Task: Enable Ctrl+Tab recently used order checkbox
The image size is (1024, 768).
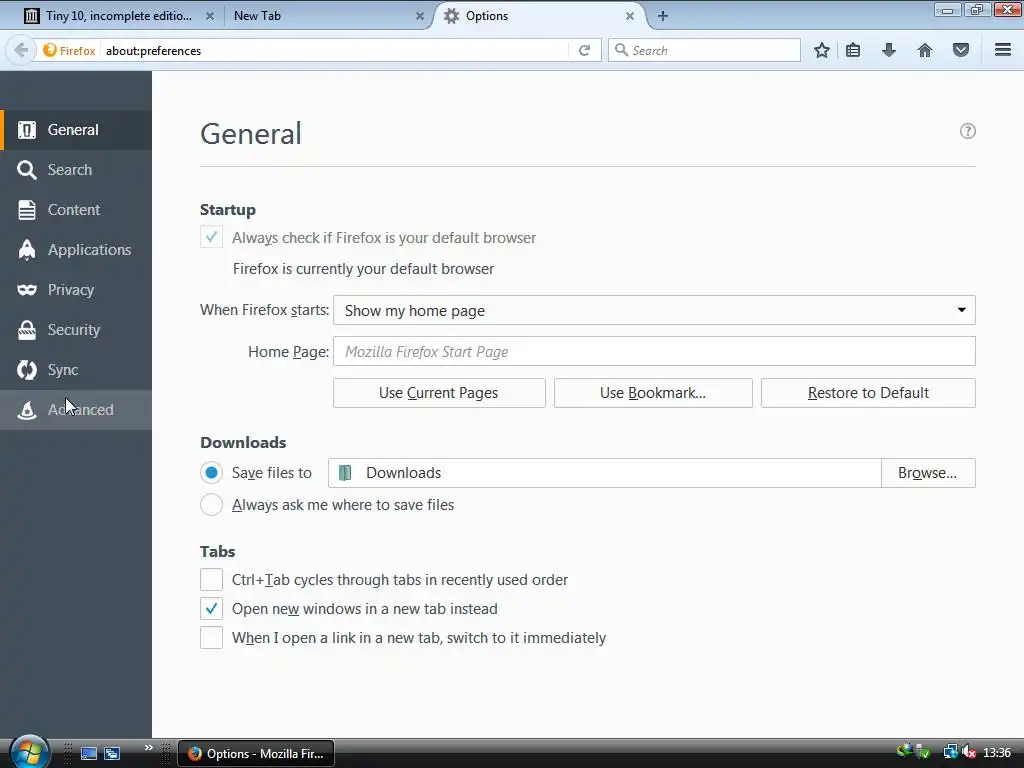Action: click(x=212, y=579)
